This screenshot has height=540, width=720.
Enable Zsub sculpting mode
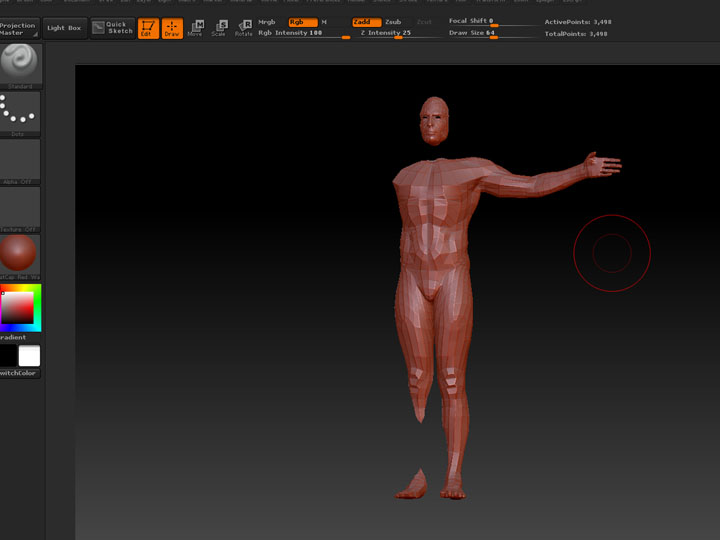point(393,21)
